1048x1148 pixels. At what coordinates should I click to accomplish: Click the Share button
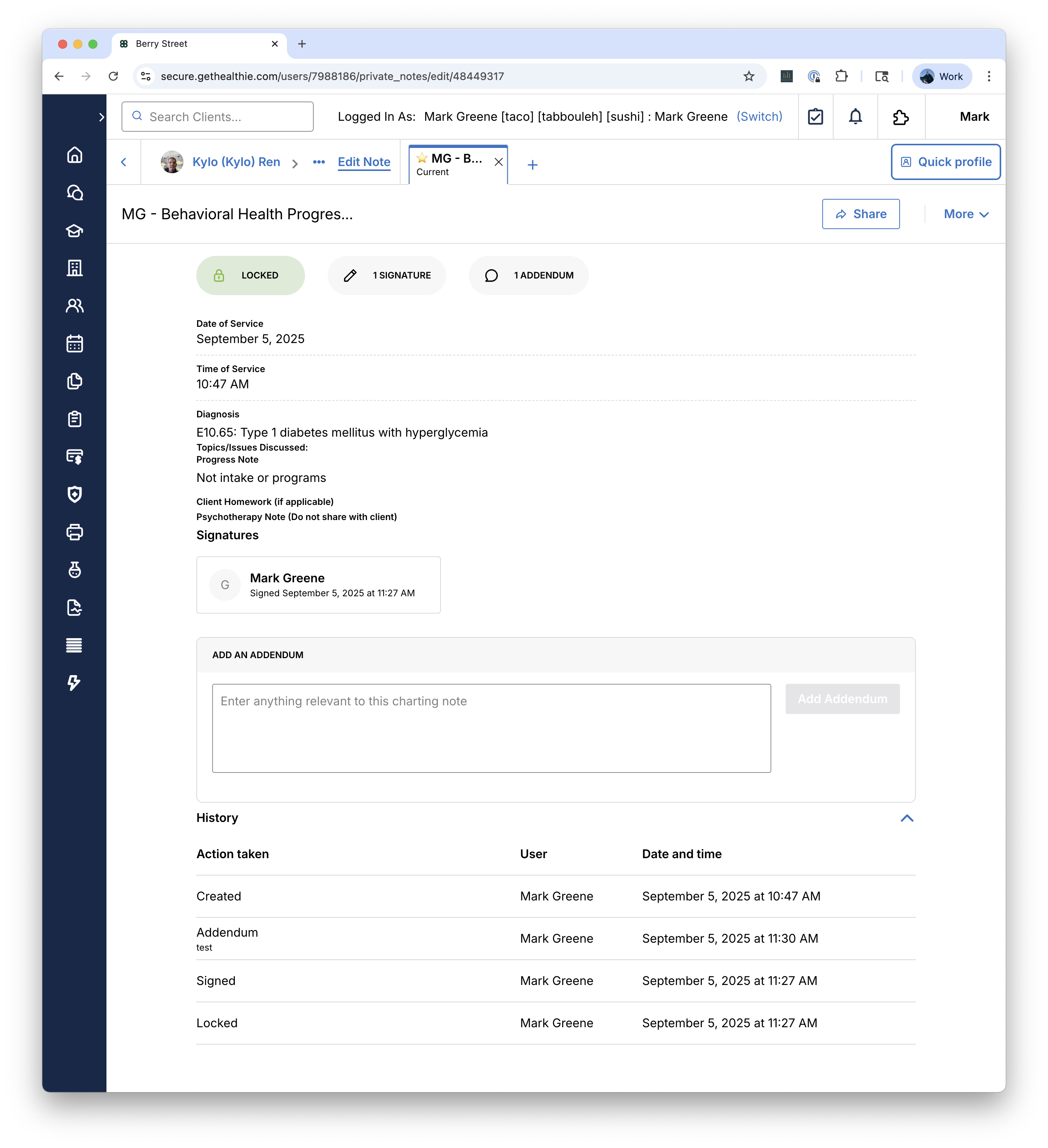(861, 214)
